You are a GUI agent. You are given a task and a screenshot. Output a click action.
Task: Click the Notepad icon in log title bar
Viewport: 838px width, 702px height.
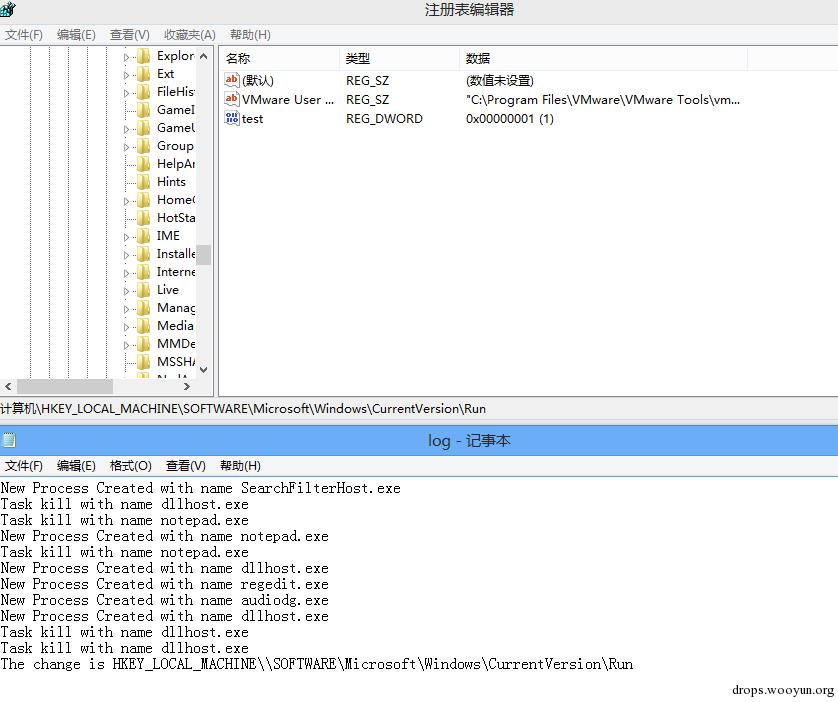pos(9,440)
